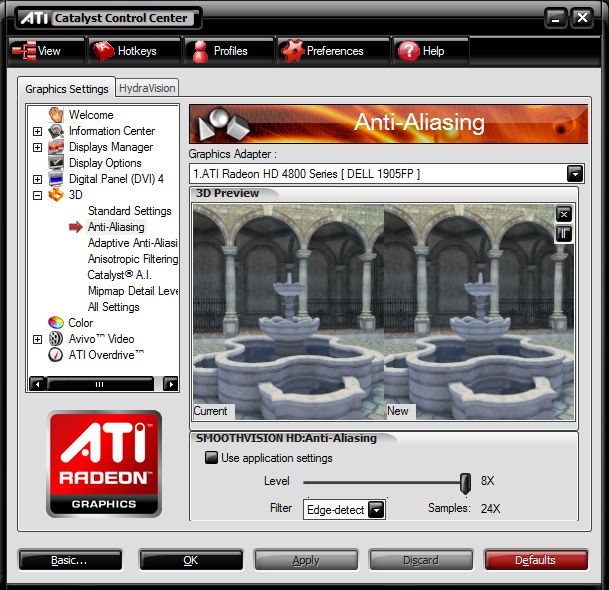The image size is (609, 590).
Task: Click the Current preview image
Action: coord(289,312)
